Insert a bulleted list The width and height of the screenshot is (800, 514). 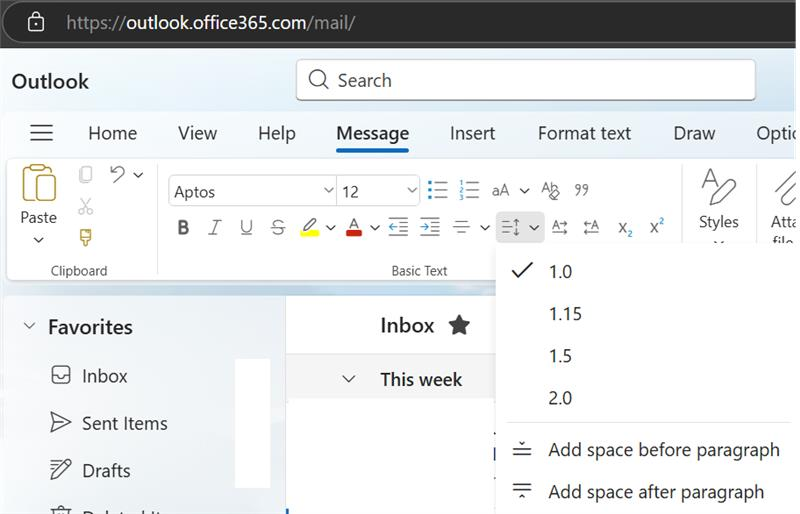[437, 190]
